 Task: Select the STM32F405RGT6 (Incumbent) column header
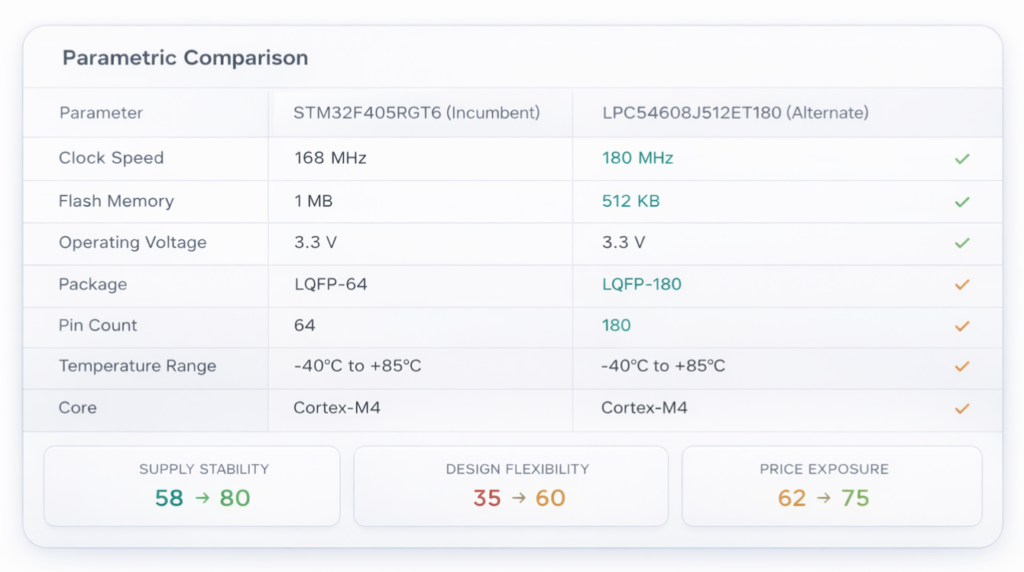(416, 113)
